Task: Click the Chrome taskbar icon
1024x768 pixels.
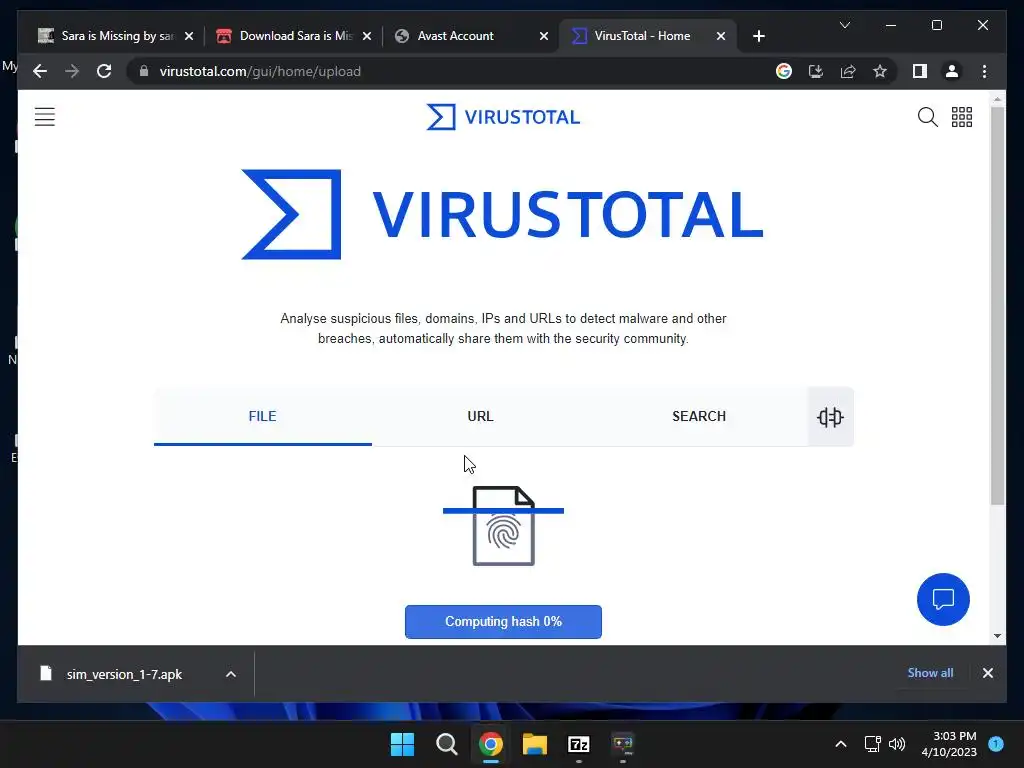Action: (x=490, y=744)
